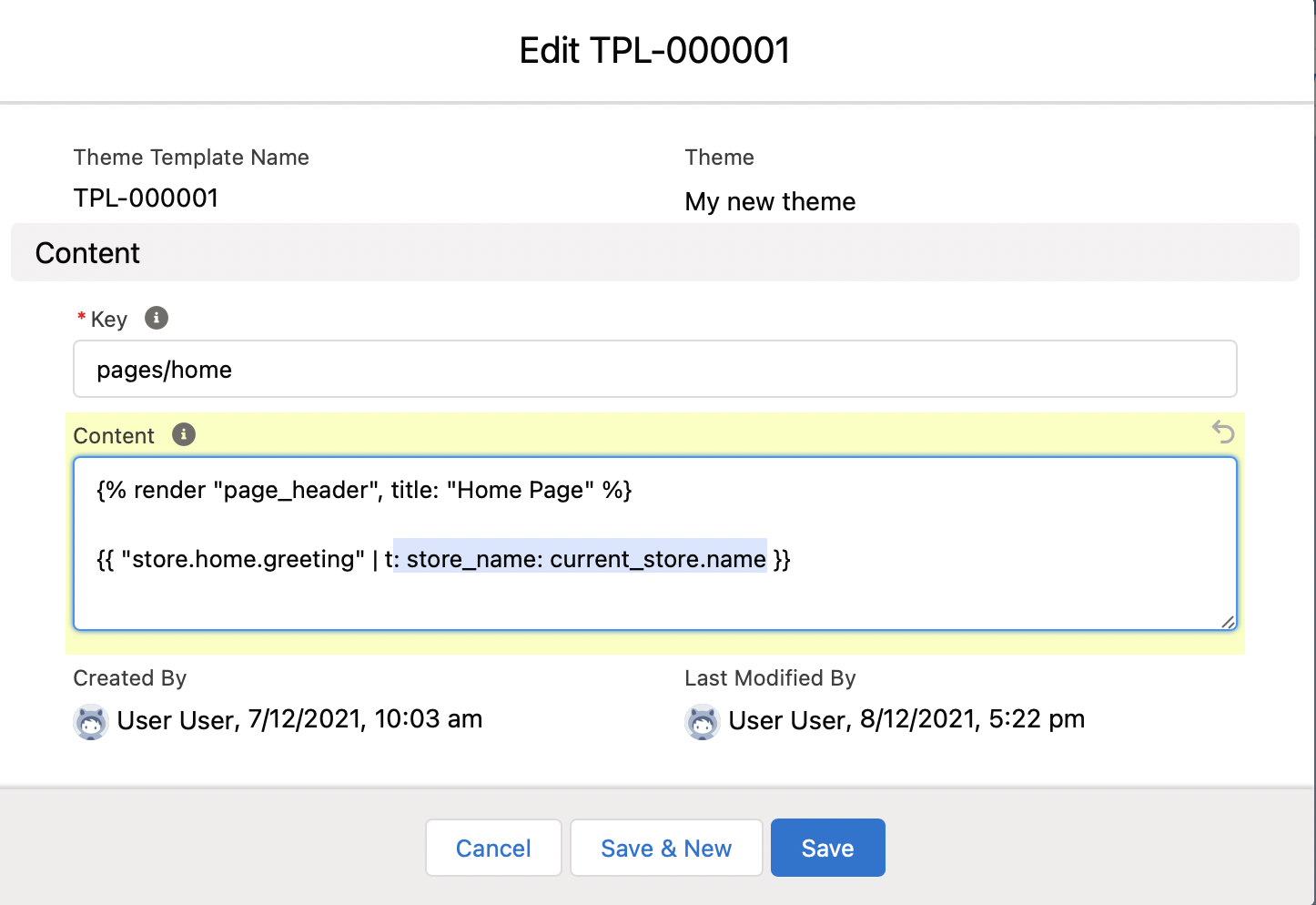This screenshot has height=905, width=1316.
Task: Click the 'Created By' label
Action: [x=130, y=678]
